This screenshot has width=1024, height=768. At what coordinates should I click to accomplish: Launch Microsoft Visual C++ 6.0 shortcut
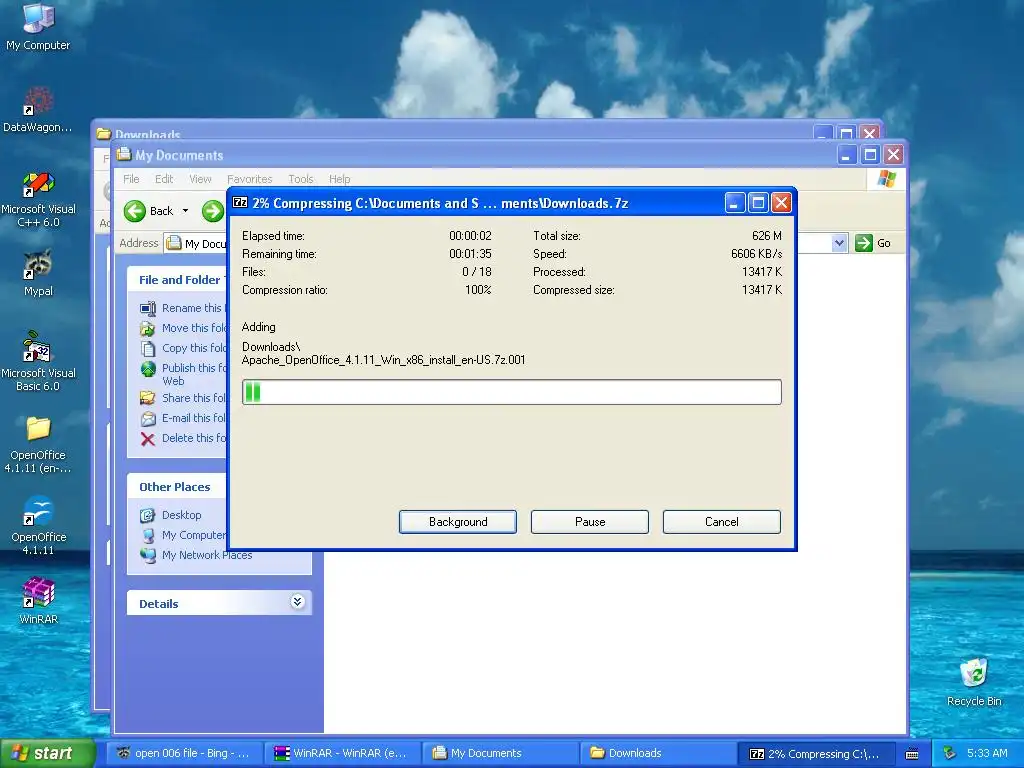pos(38,199)
